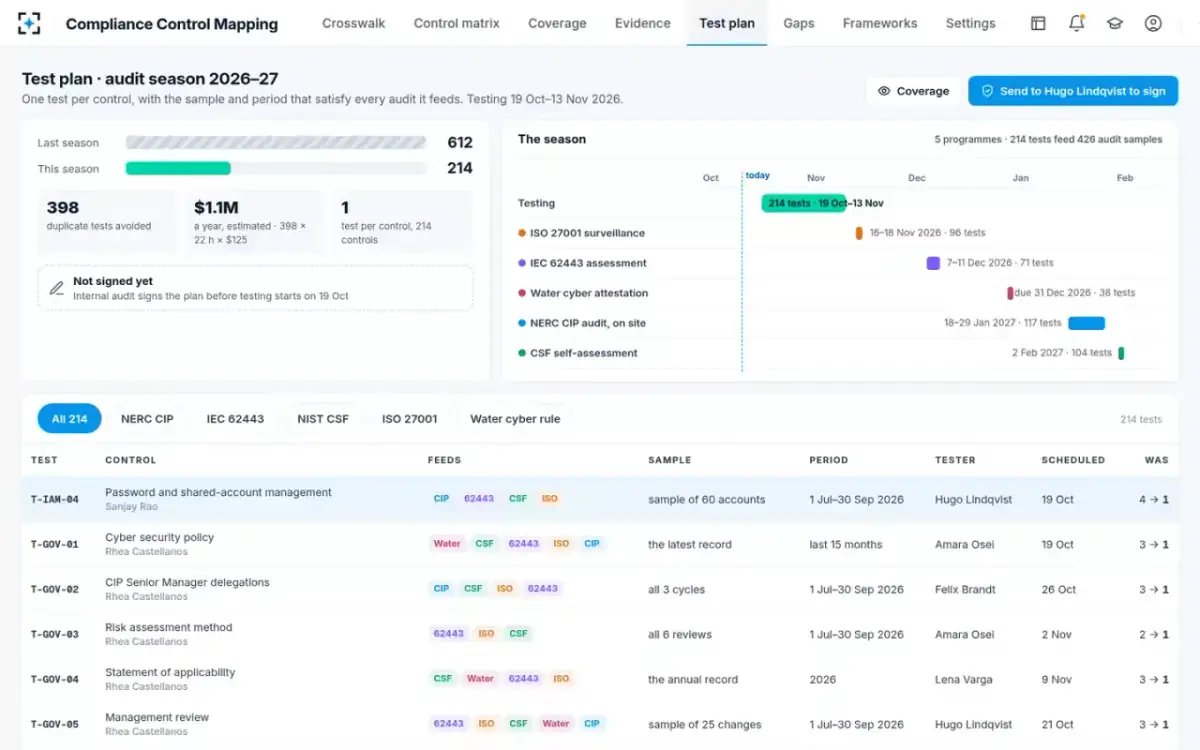Filter tests by NIST CSF
Image resolution: width=1200 pixels, height=750 pixels.
click(323, 419)
